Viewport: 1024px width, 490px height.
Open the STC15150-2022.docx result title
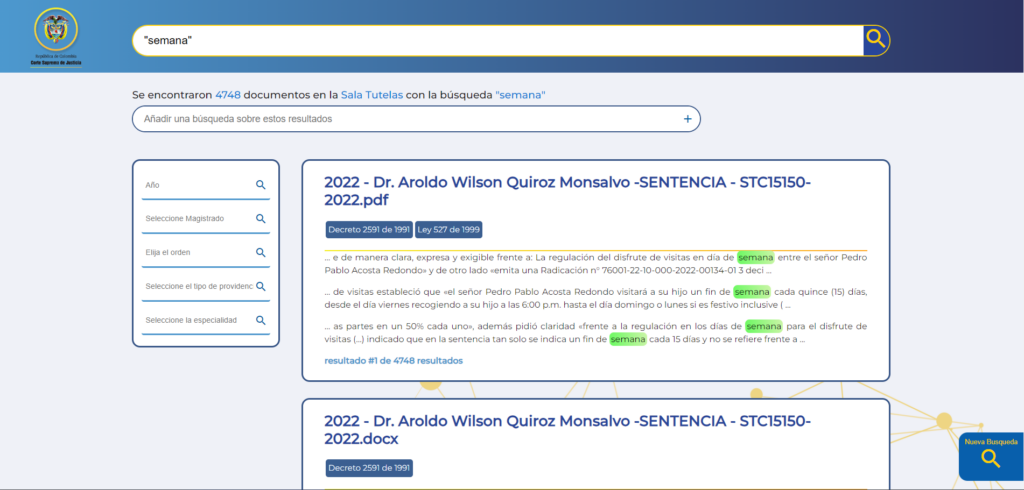567,429
